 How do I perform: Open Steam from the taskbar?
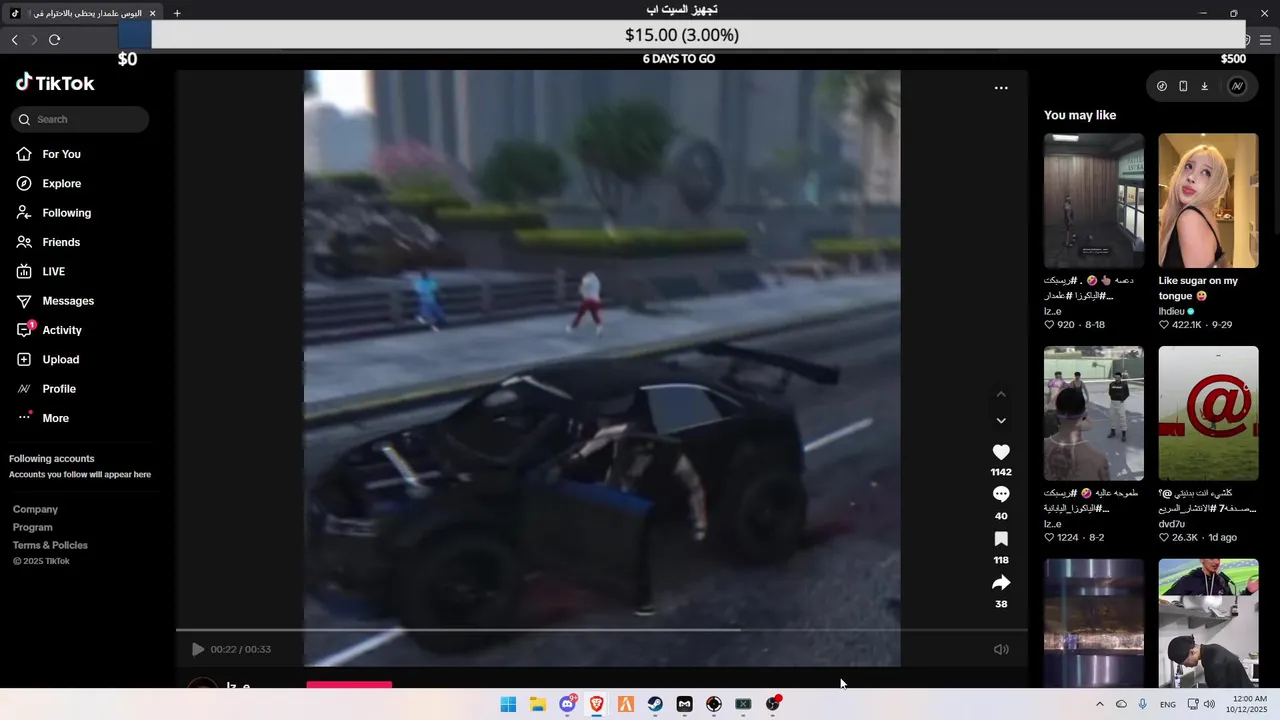pyautogui.click(x=655, y=704)
